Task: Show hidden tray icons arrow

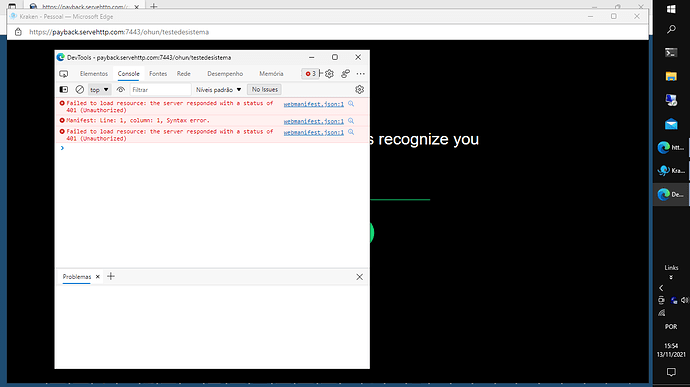Action: [661, 288]
